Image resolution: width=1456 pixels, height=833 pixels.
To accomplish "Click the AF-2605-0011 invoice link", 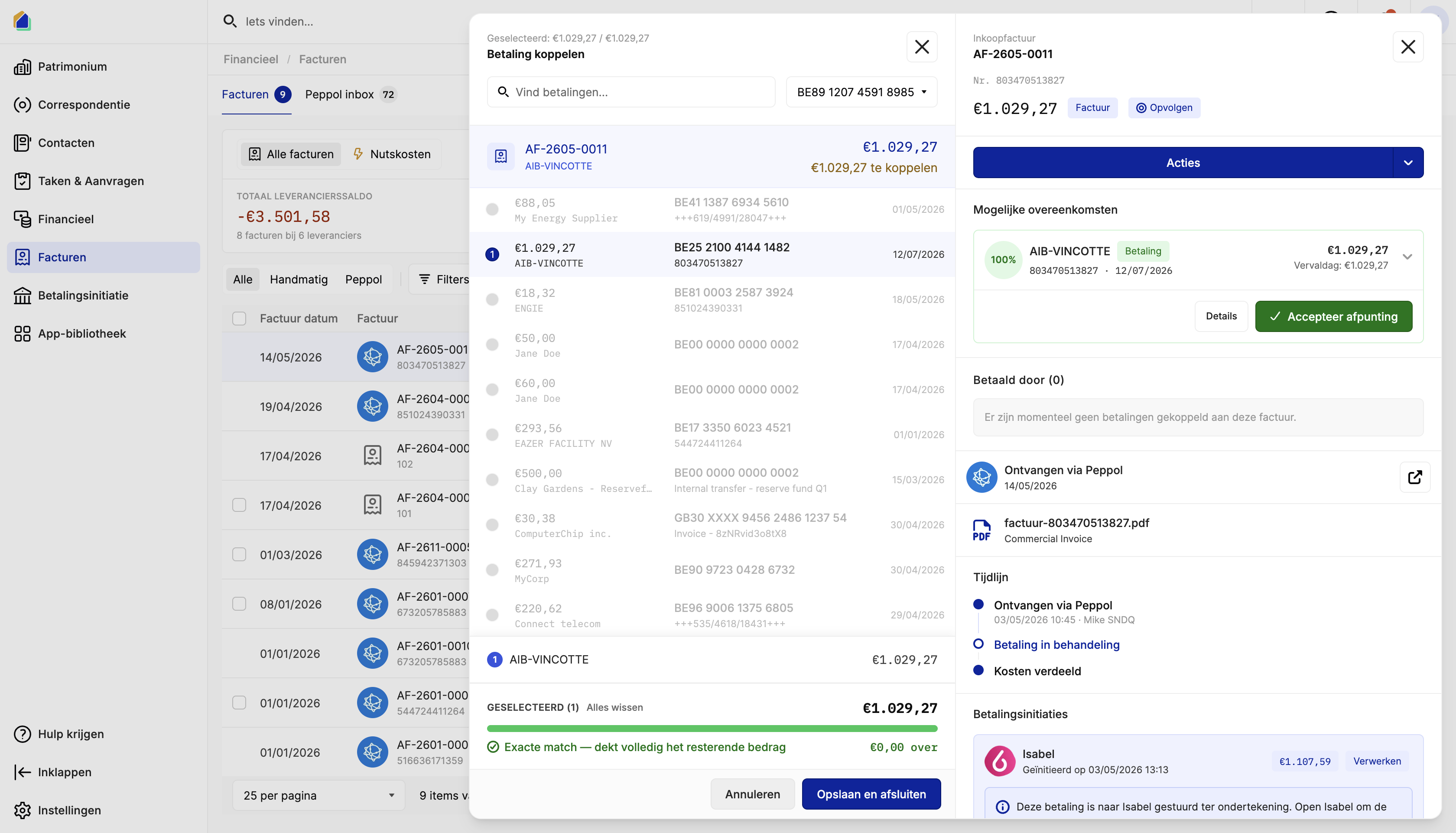I will click(x=565, y=149).
